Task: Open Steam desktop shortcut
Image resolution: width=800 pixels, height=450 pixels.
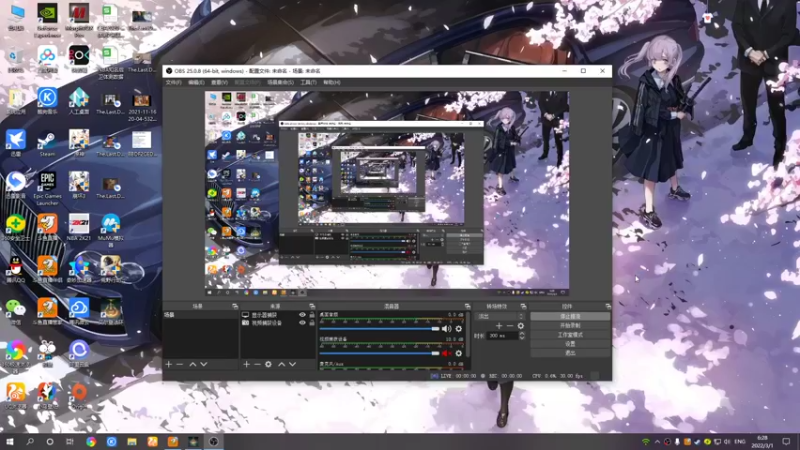Action: click(x=47, y=143)
